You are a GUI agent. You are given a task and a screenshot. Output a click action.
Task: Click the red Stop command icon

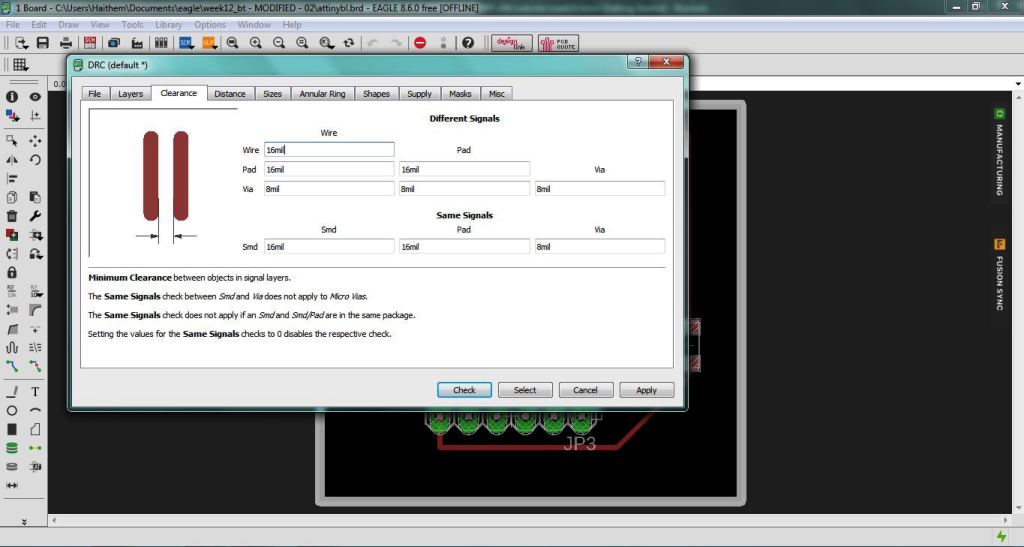420,43
